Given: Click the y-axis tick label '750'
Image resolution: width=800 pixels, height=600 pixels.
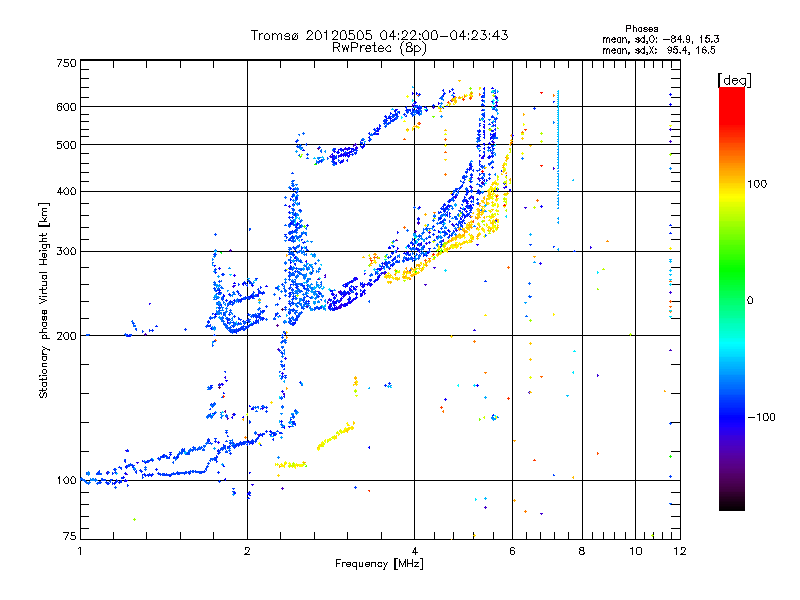Looking at the screenshot, I should point(67,63).
